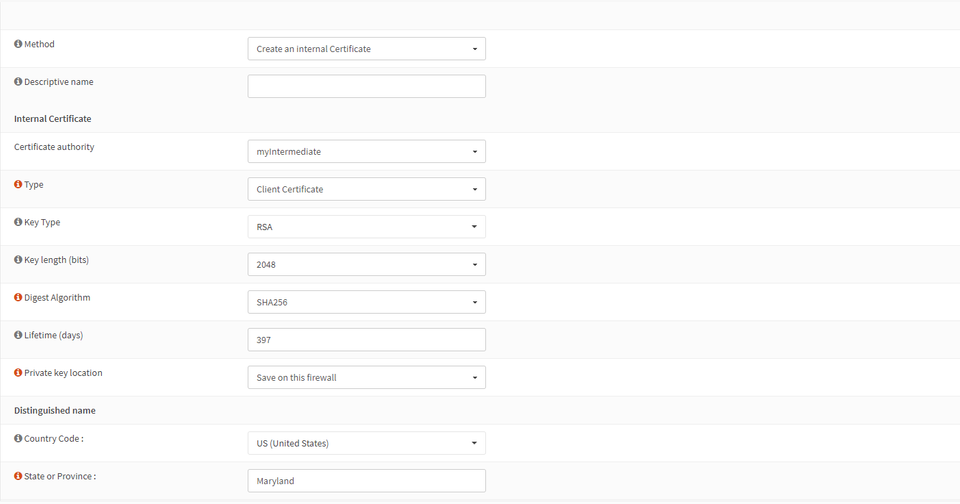
Task: Click the Descriptive name text field
Action: click(366, 86)
